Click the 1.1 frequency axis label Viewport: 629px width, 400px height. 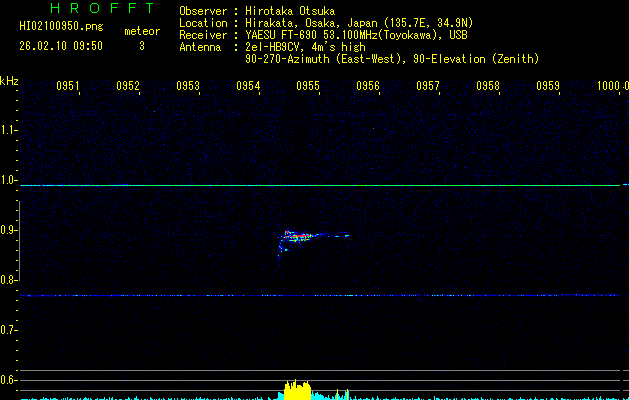(9, 130)
